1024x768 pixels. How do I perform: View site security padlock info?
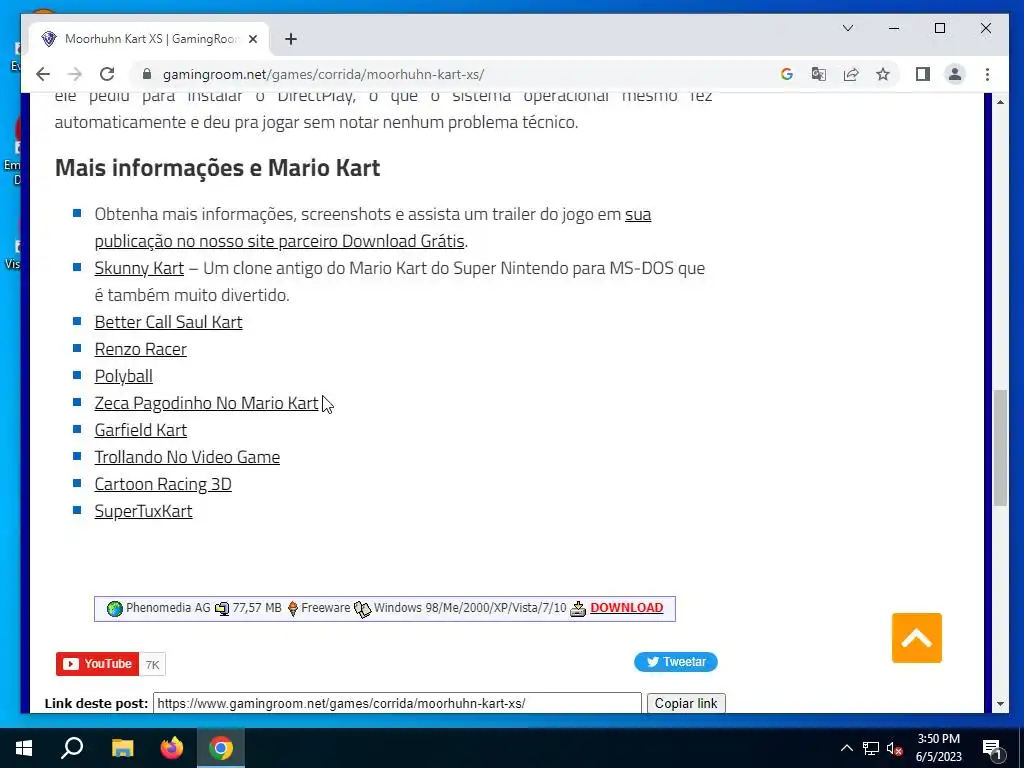147,74
